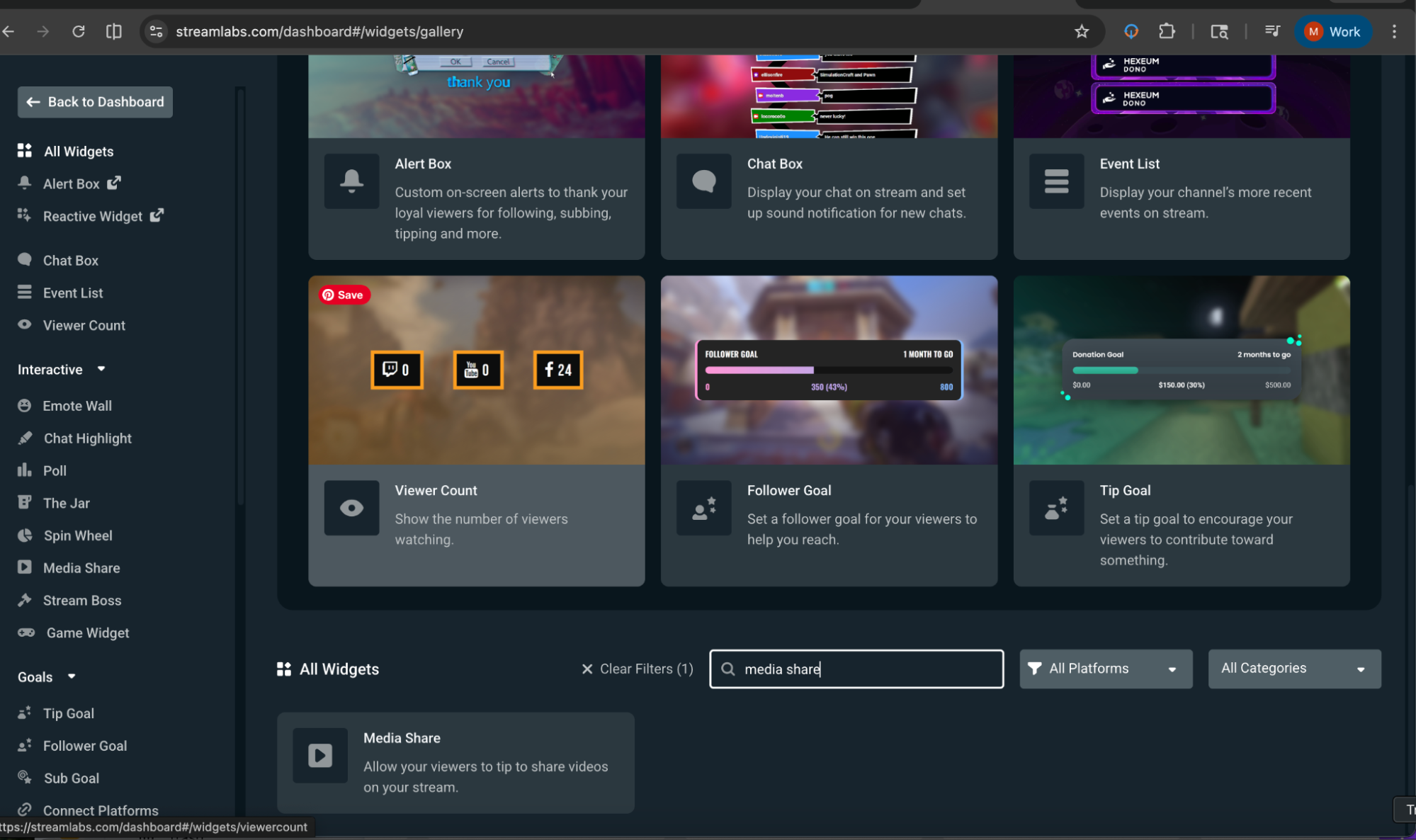Click inside the media share search field
This screenshot has width=1416, height=840.
(856, 669)
